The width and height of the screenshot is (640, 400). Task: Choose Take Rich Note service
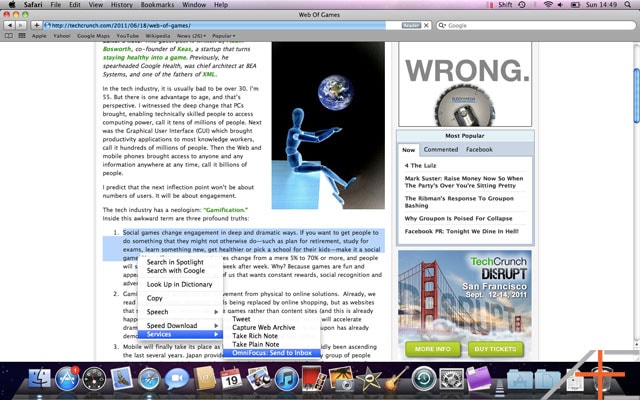pyautogui.click(x=272, y=336)
